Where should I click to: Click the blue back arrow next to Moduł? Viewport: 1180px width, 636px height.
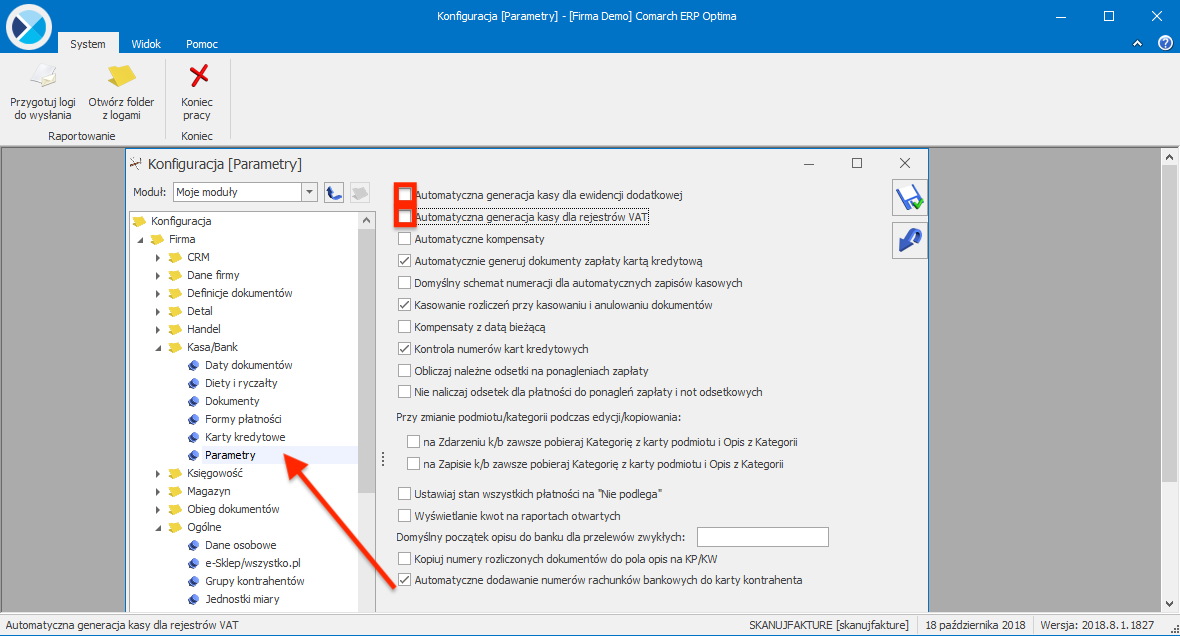[x=335, y=192]
